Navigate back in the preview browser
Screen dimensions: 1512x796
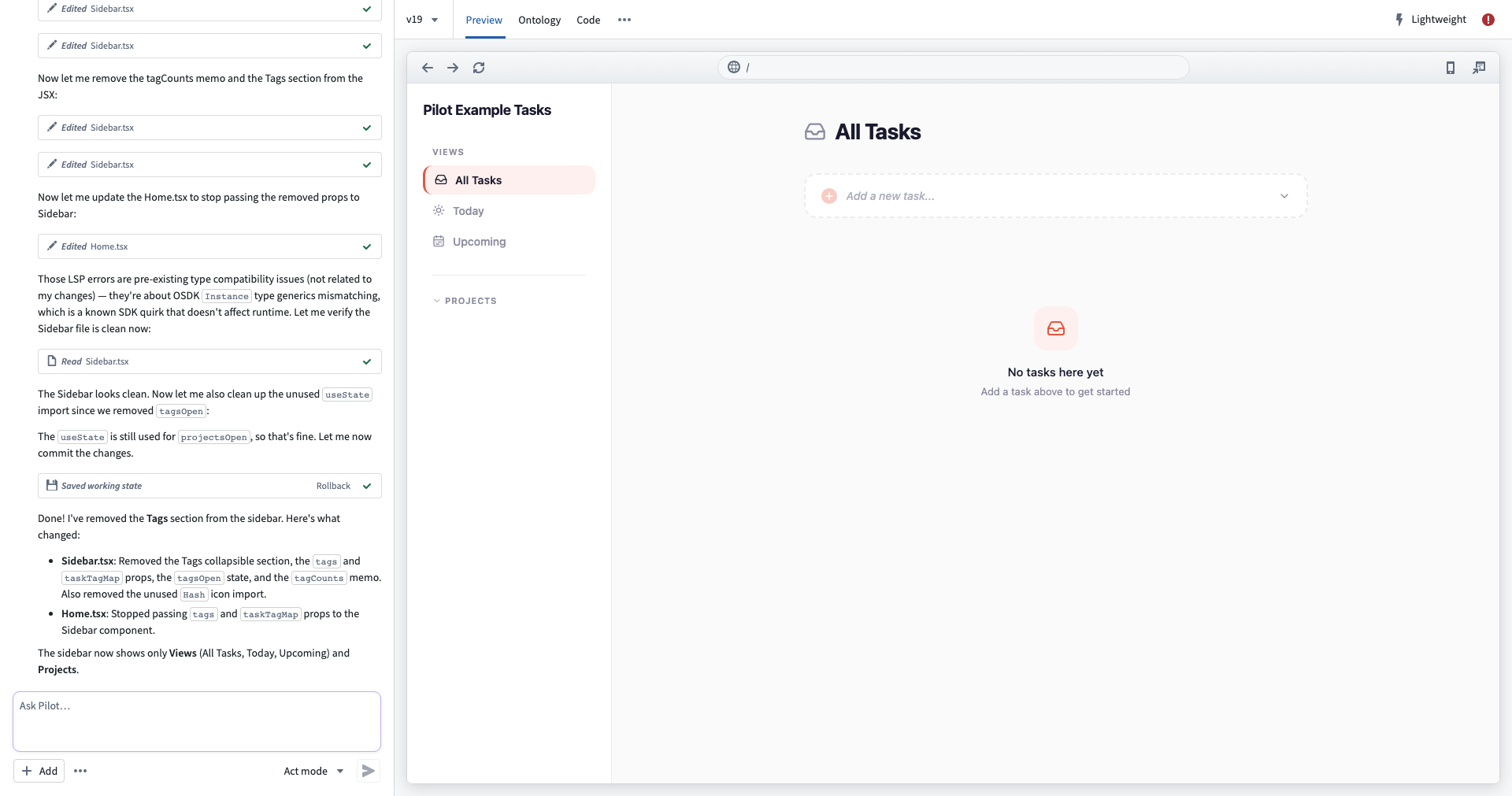427,68
